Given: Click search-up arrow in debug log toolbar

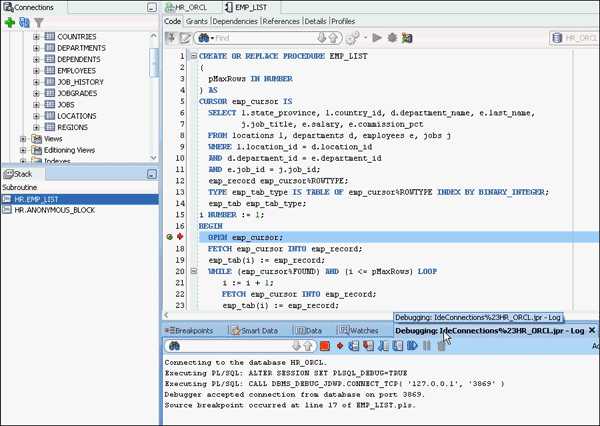Looking at the screenshot, I should [308, 346].
